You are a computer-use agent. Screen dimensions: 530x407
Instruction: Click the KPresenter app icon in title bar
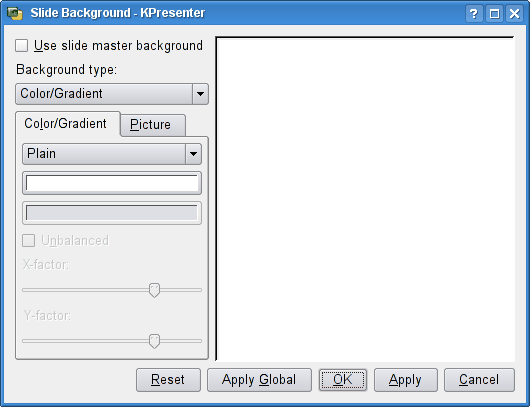(15, 14)
